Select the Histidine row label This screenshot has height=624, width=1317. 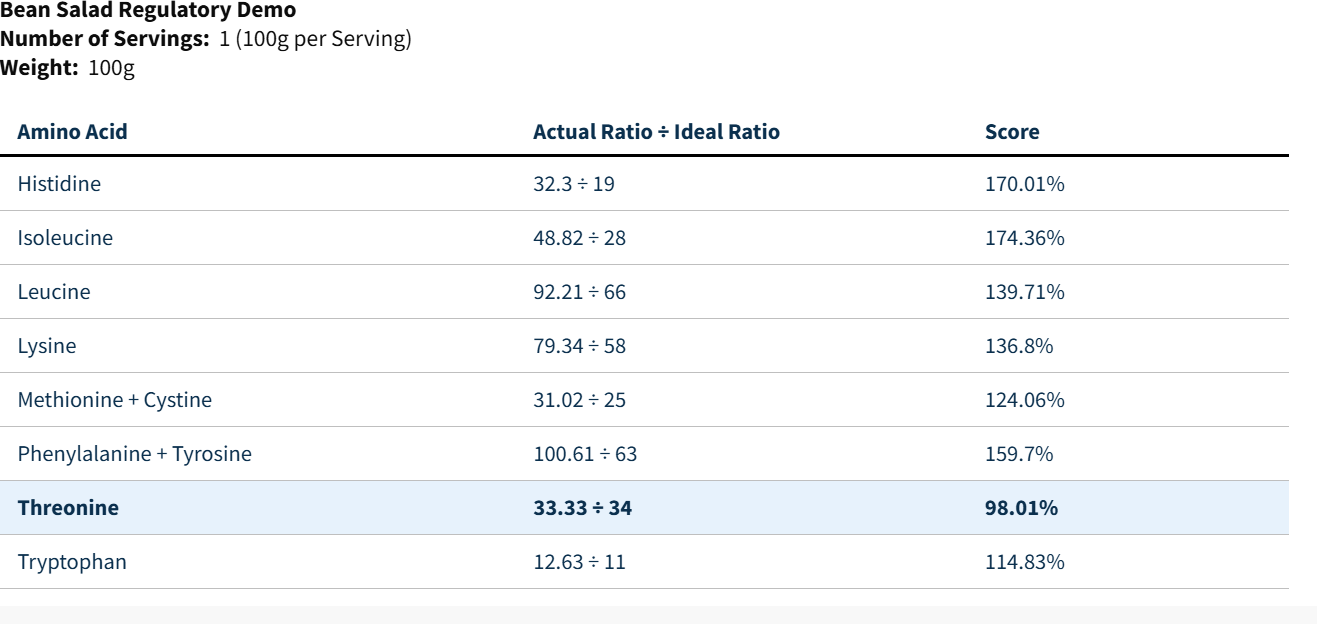click(59, 184)
